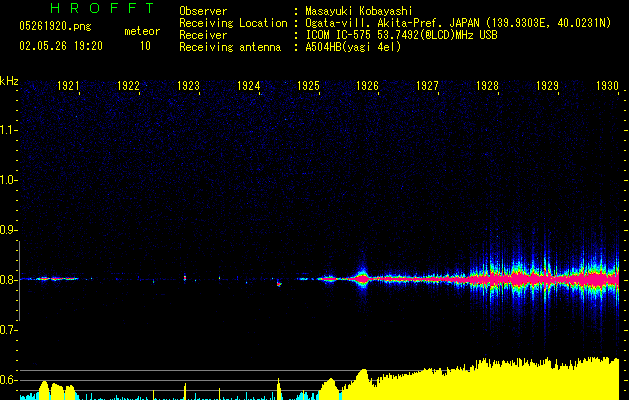Click the 1922 time marker
This screenshot has width=629, height=400.
pos(128,86)
